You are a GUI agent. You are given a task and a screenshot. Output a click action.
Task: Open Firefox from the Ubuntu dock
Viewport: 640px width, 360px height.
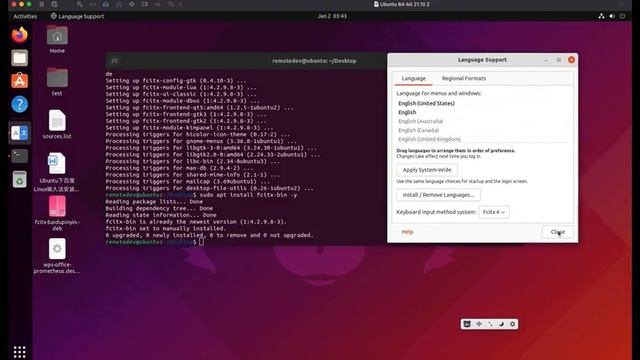(19, 35)
